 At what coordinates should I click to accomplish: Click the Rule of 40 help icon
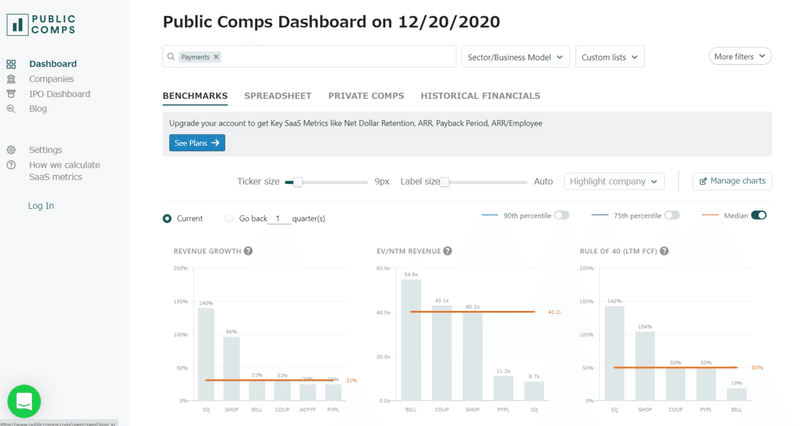pyautogui.click(x=664, y=251)
